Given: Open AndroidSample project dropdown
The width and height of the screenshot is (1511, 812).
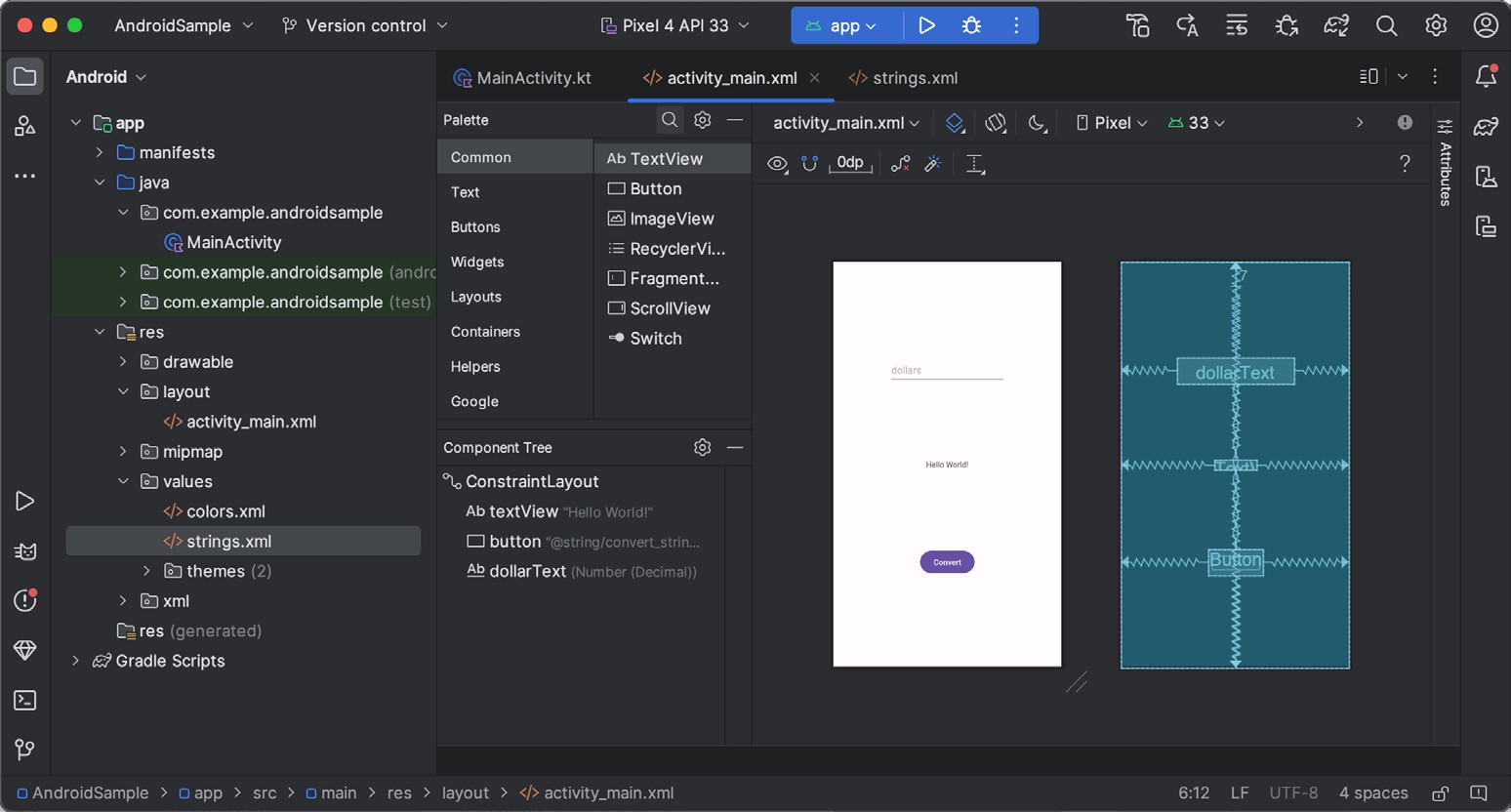Looking at the screenshot, I should coord(184,25).
